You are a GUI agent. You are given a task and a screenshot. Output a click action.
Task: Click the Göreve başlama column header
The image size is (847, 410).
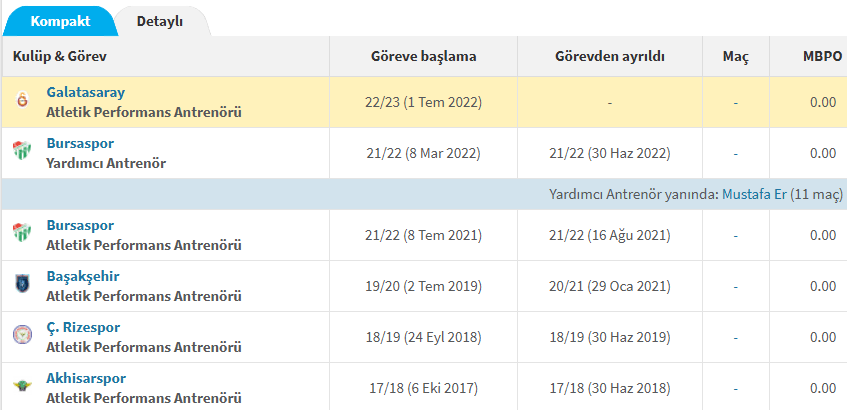(x=423, y=57)
